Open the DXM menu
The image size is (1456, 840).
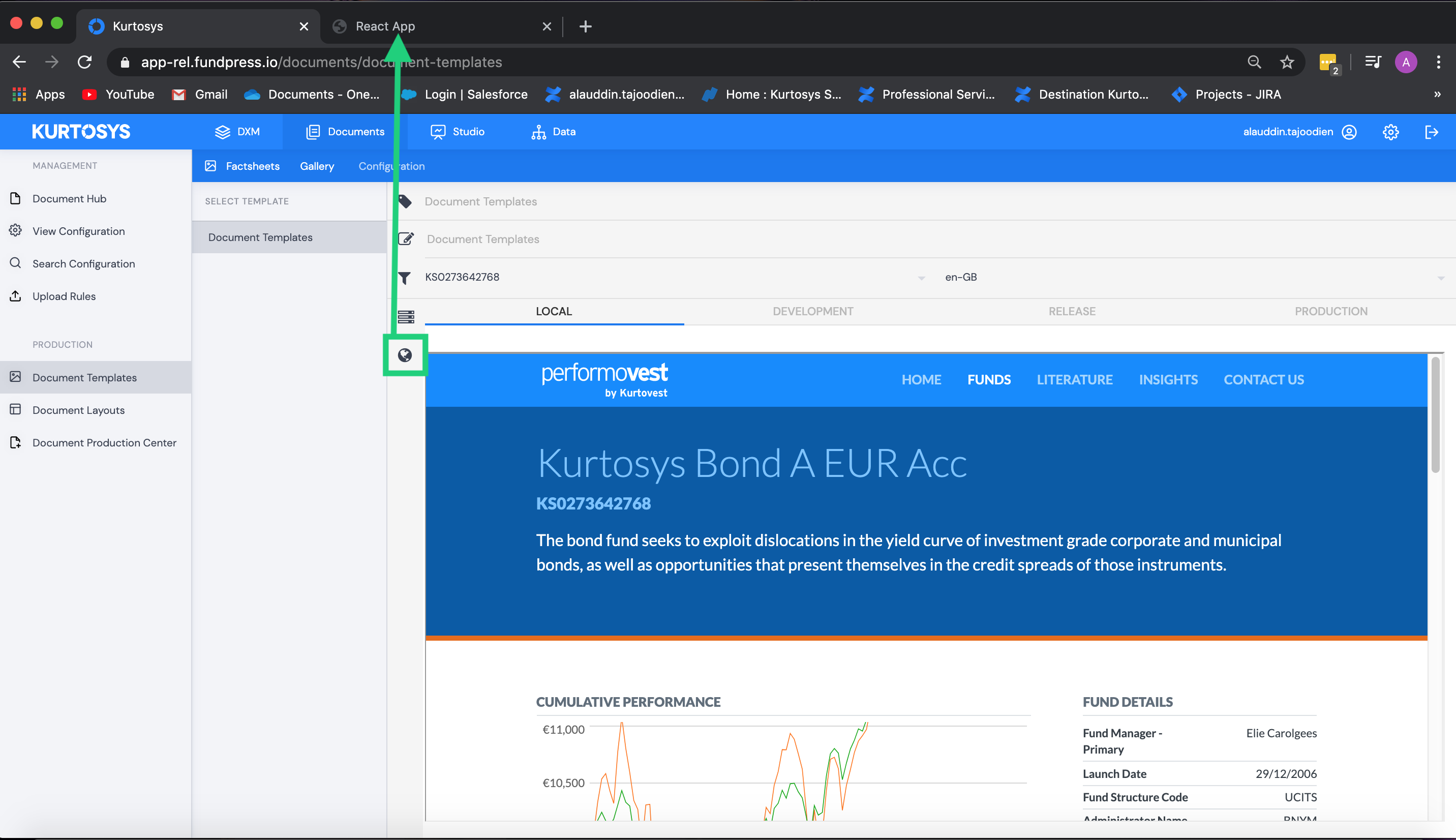point(237,132)
